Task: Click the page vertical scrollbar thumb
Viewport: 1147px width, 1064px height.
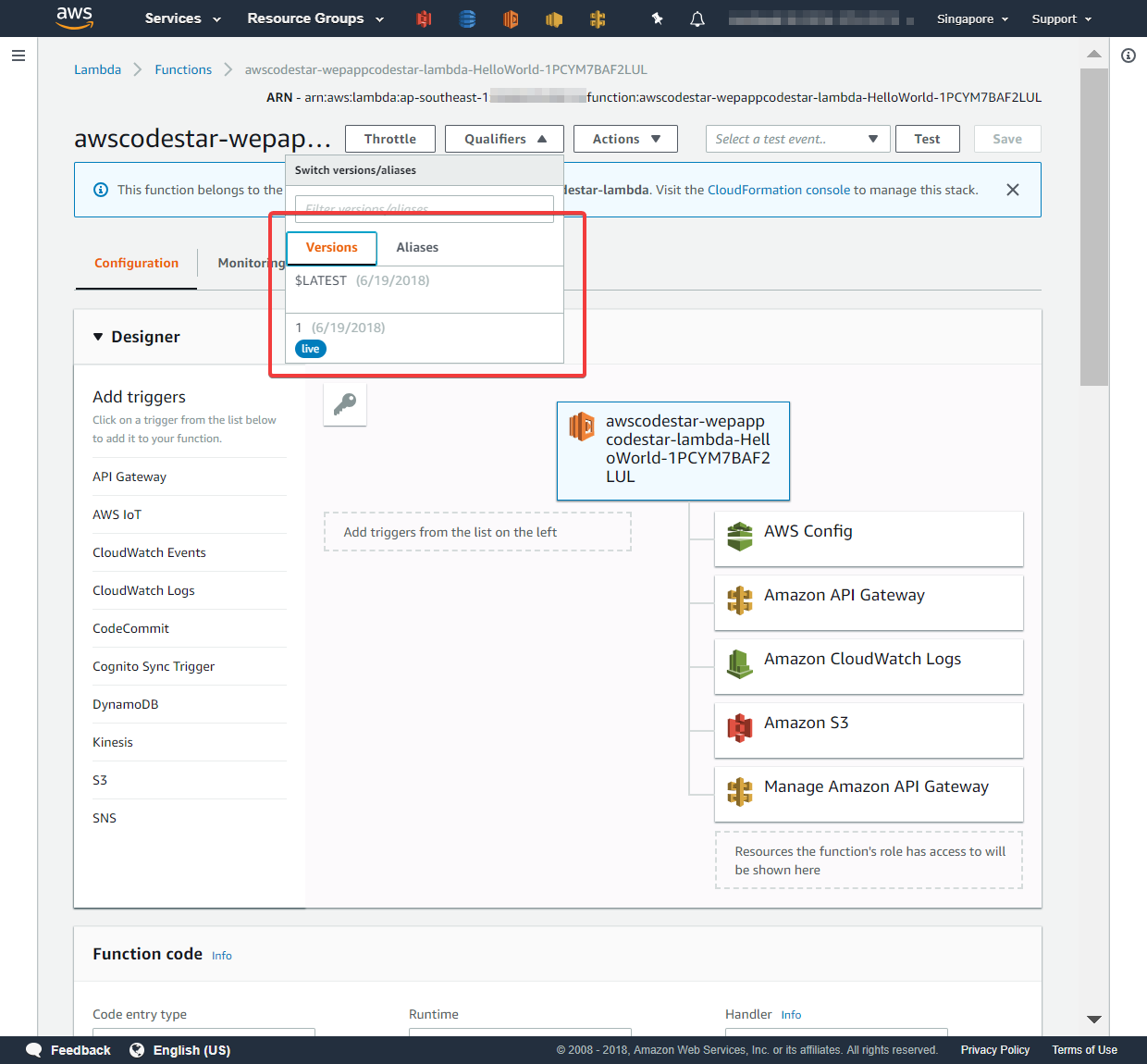Action: (1094, 227)
